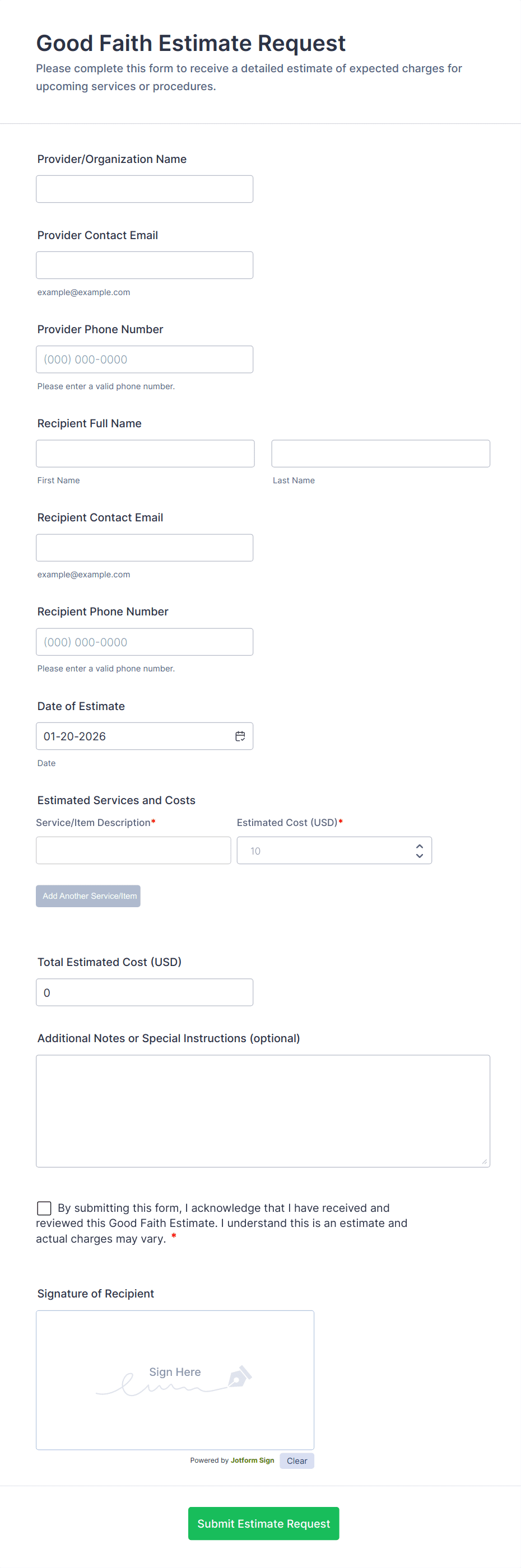Click the Provider/Organization Name field
Screen dimensions: 521x1568
pos(144,189)
